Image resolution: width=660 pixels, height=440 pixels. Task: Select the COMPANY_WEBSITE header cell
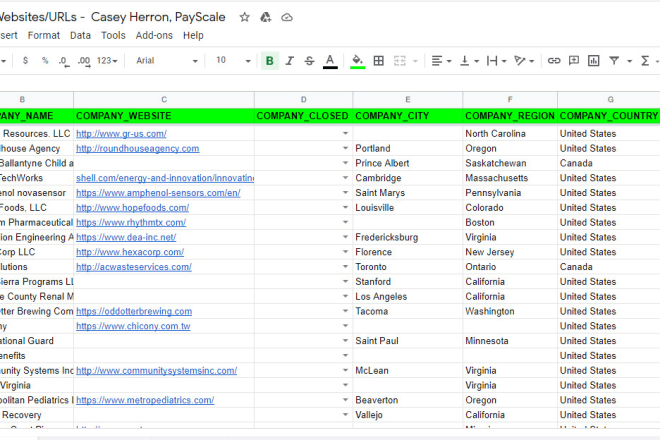[x=164, y=116]
